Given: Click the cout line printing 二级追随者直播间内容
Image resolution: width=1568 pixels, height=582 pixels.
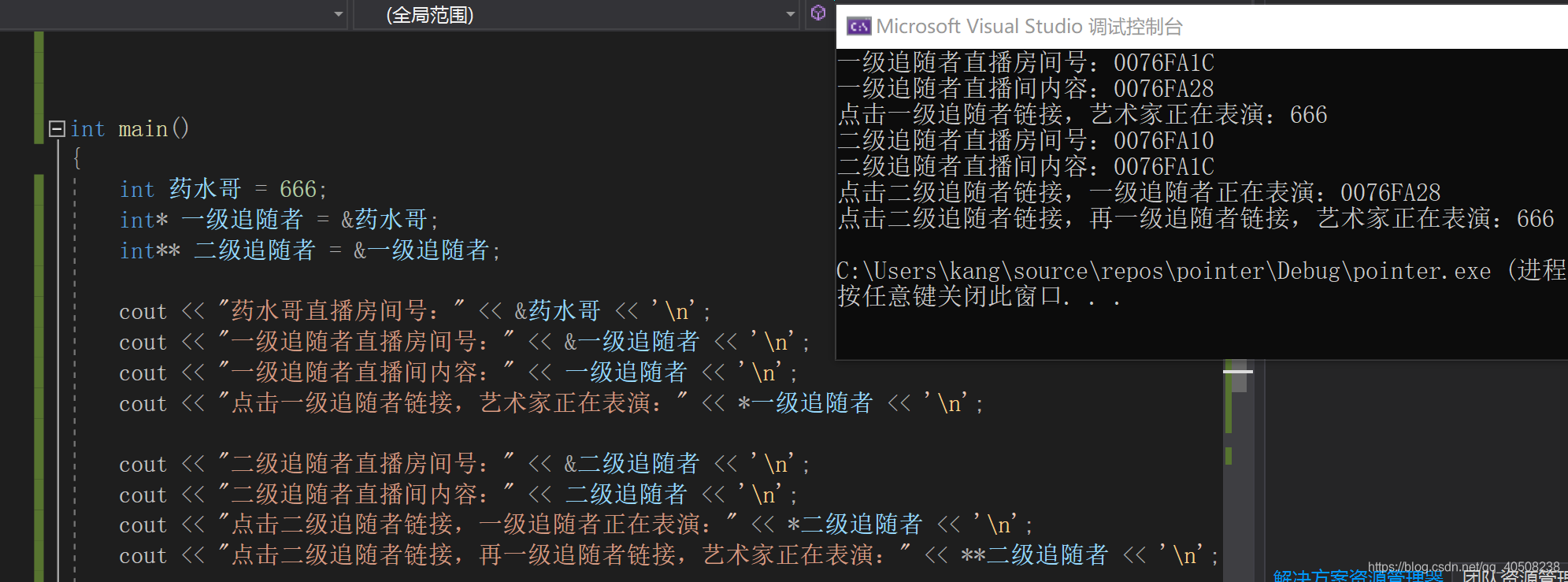Looking at the screenshot, I should (x=458, y=495).
